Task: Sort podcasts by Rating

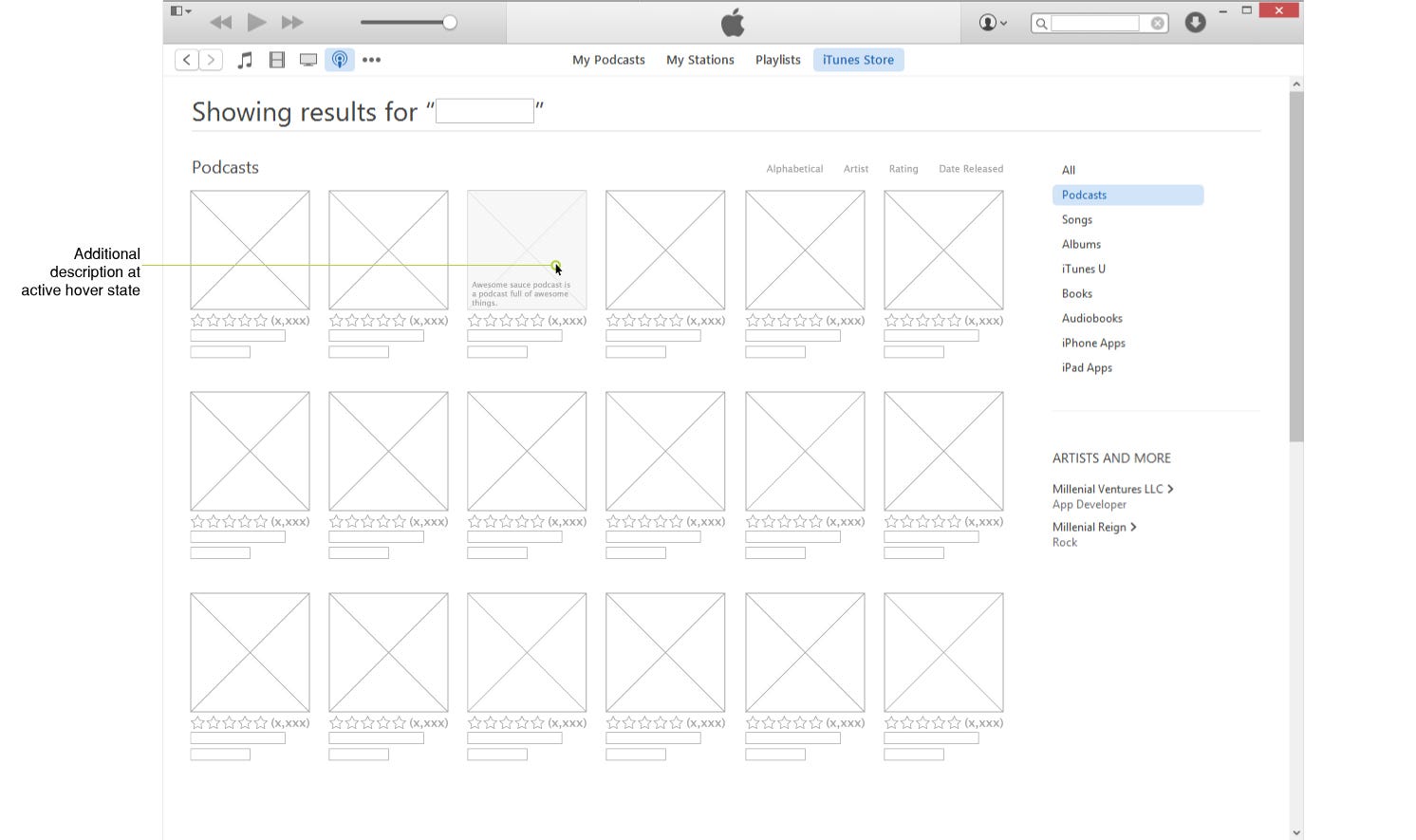Action: 904,169
